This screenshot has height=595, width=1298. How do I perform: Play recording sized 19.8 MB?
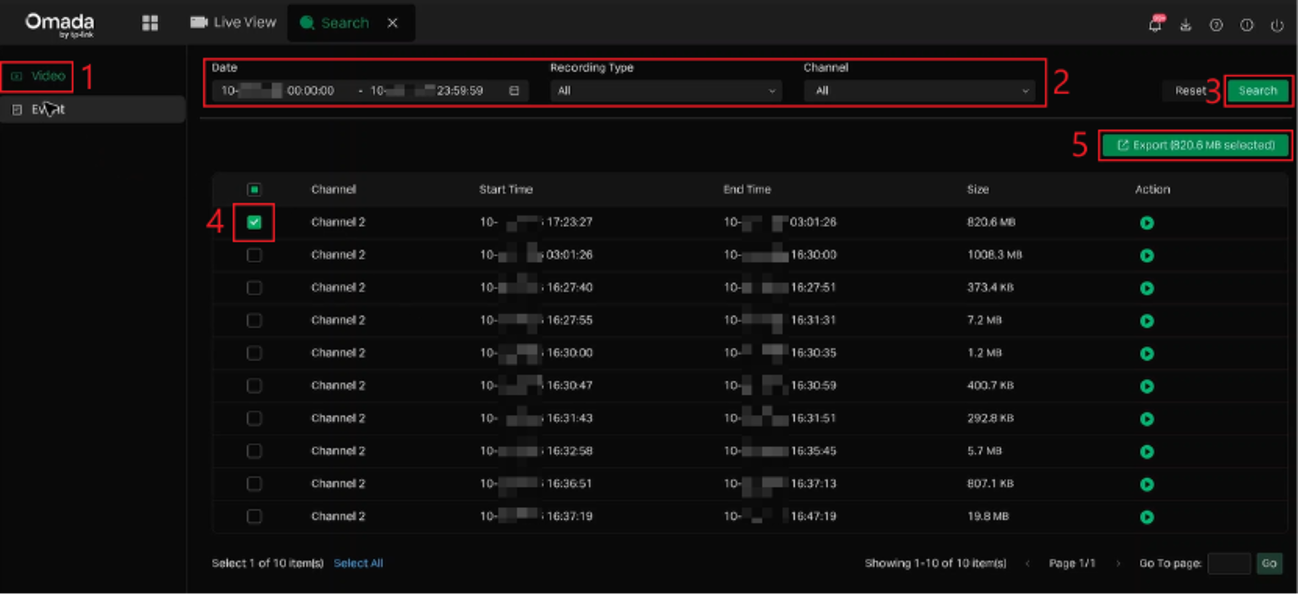tap(1147, 517)
